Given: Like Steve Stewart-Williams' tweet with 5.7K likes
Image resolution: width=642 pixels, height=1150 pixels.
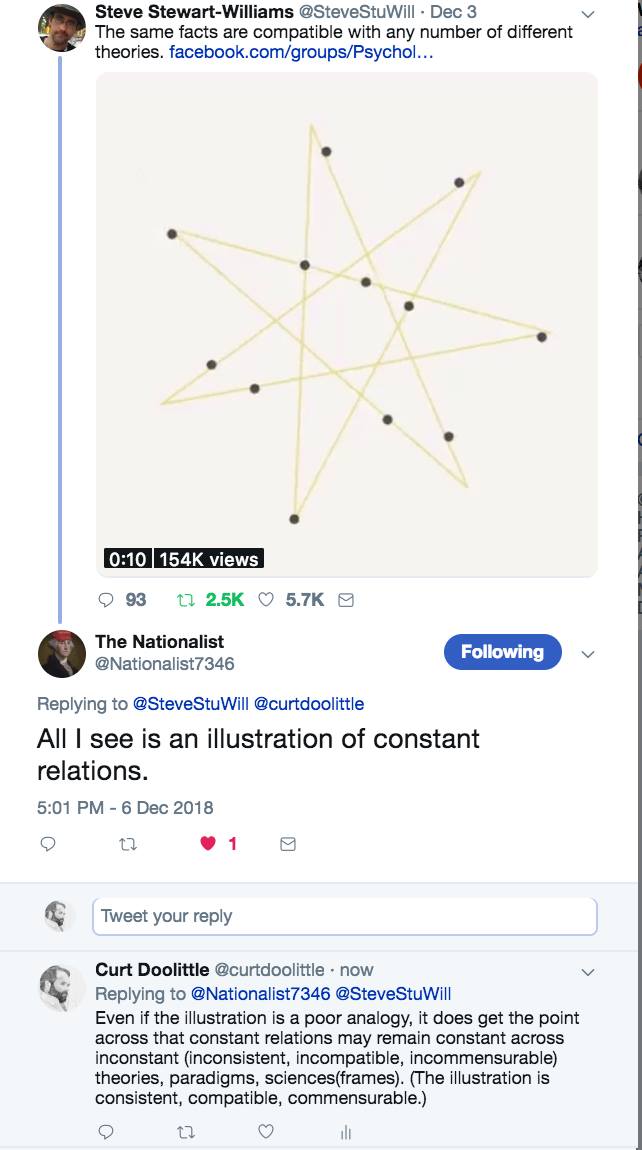Looking at the screenshot, I should point(266,600).
